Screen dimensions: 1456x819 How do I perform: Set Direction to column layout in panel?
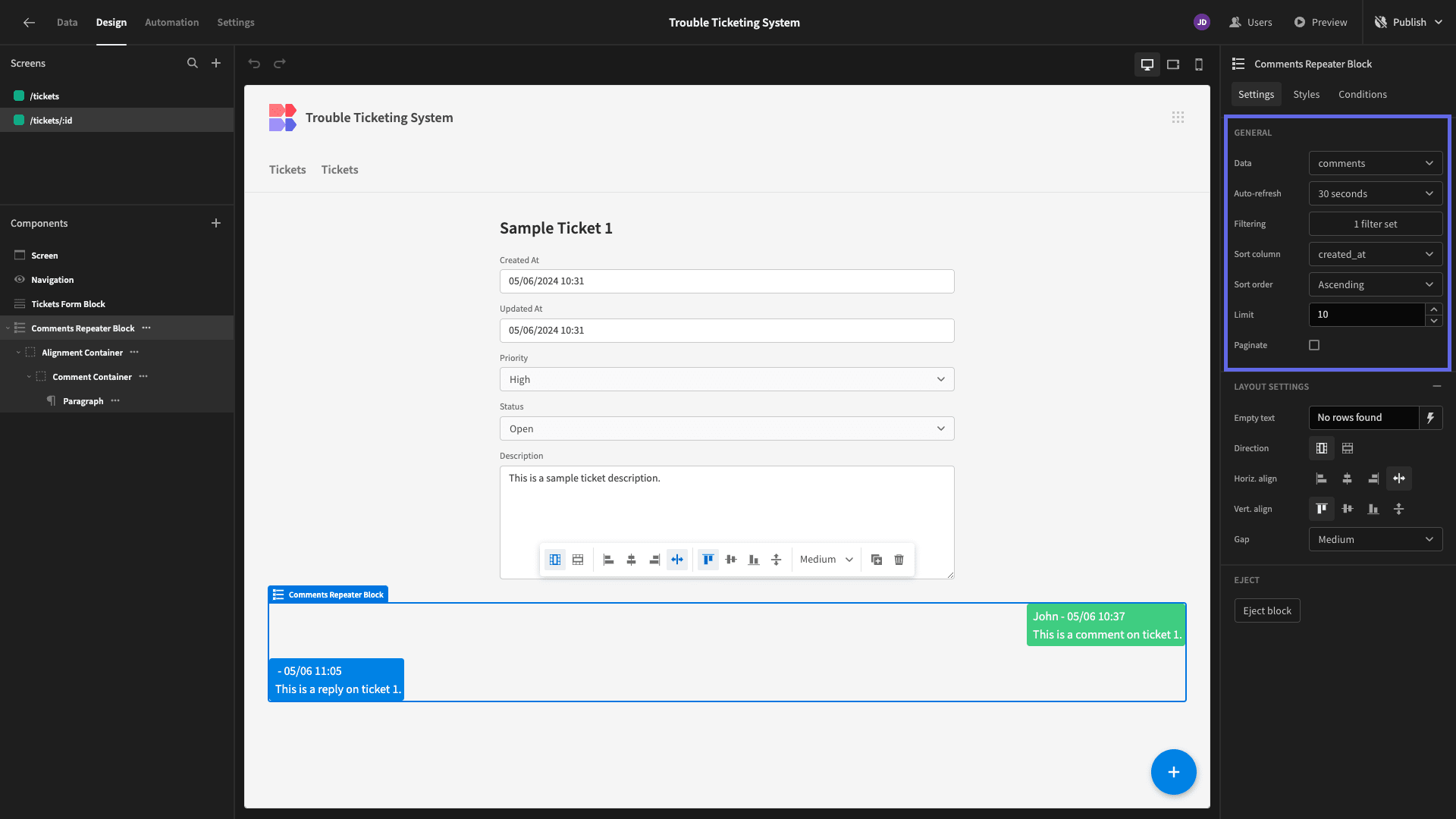point(1322,448)
